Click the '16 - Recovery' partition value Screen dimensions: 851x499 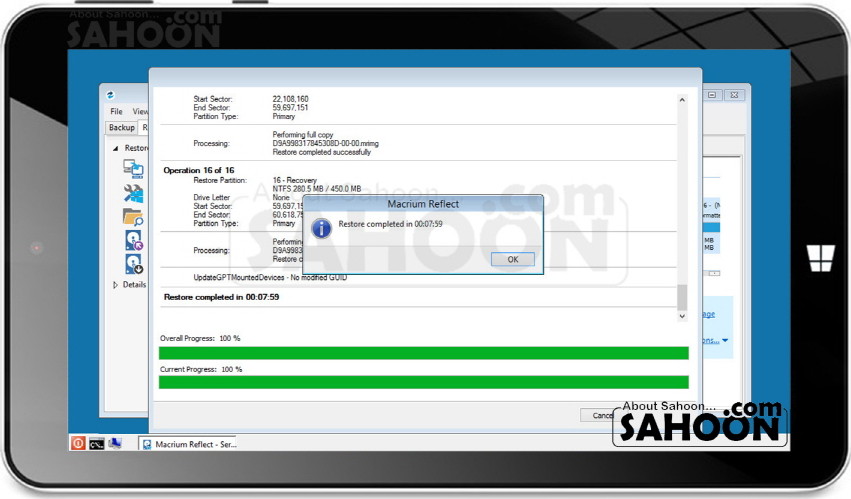coord(294,180)
